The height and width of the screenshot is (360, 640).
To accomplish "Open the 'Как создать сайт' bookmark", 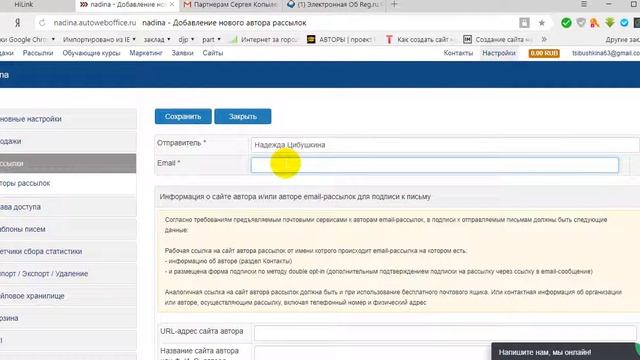I will point(420,40).
